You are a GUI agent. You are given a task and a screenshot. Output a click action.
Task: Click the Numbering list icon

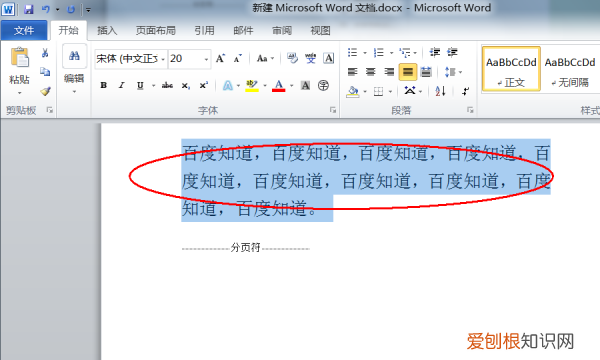click(378, 52)
